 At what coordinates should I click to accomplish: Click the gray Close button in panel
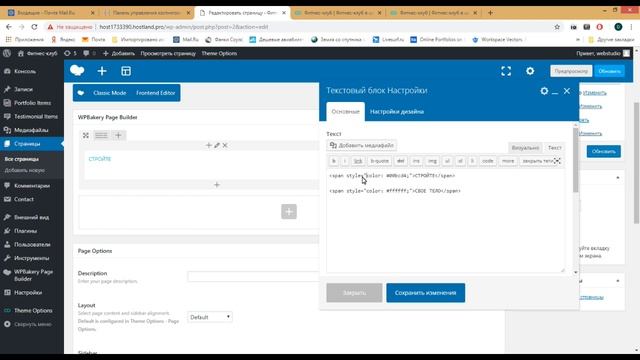pos(354,293)
